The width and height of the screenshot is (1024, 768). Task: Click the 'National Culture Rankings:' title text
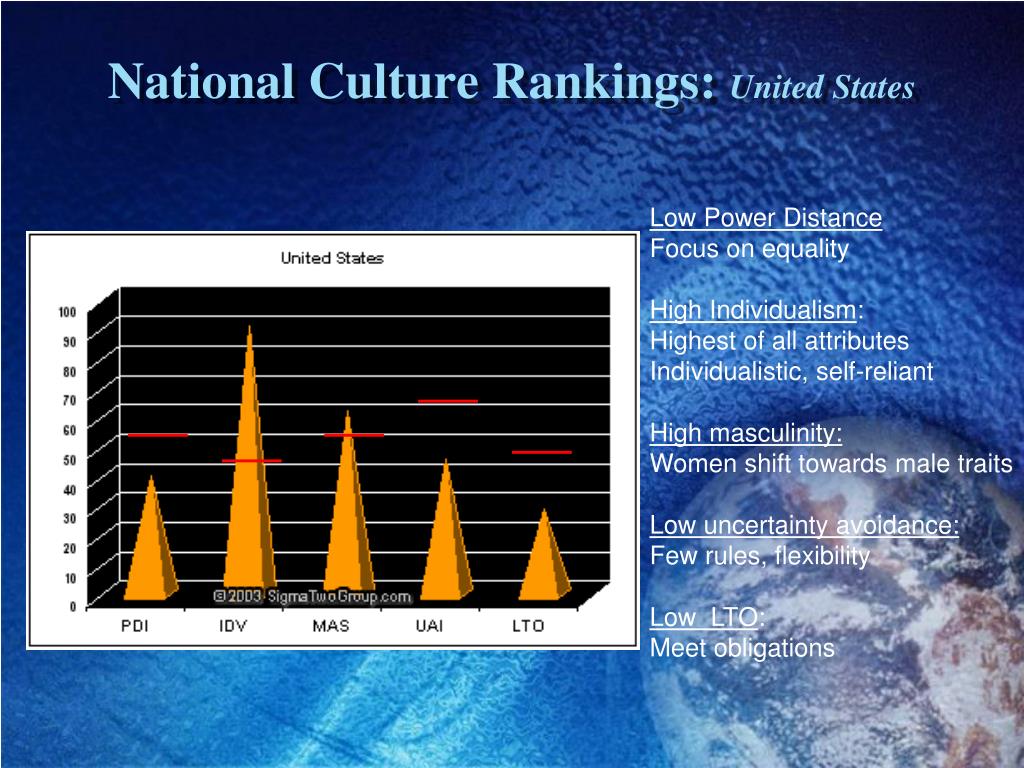pyautogui.click(x=411, y=81)
